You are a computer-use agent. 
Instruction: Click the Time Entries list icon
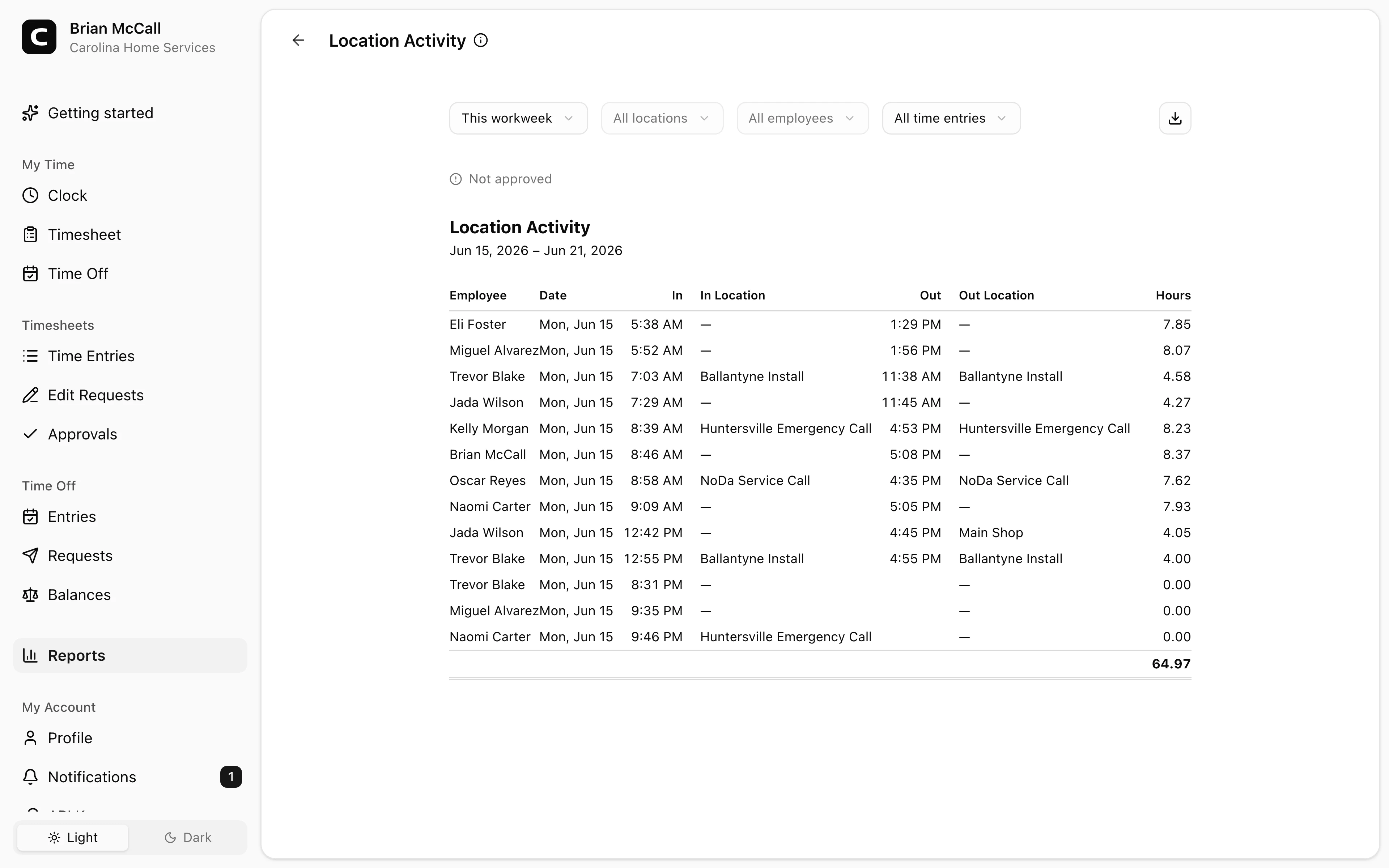30,357
